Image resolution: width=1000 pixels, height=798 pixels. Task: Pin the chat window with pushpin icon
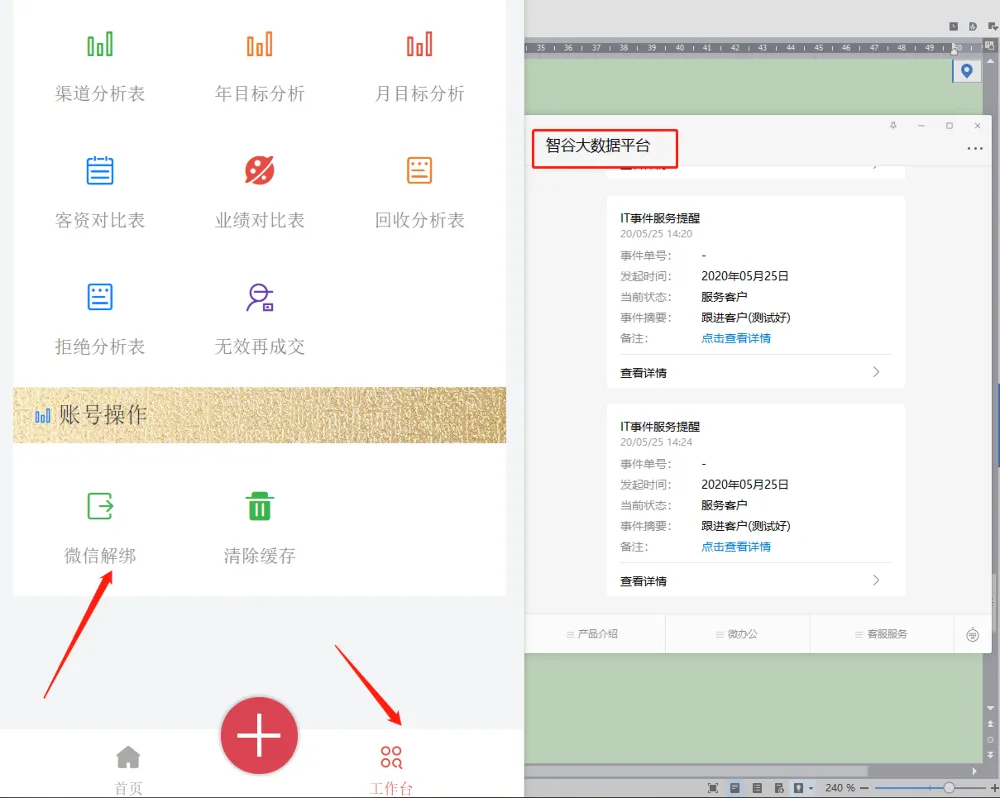coord(893,126)
